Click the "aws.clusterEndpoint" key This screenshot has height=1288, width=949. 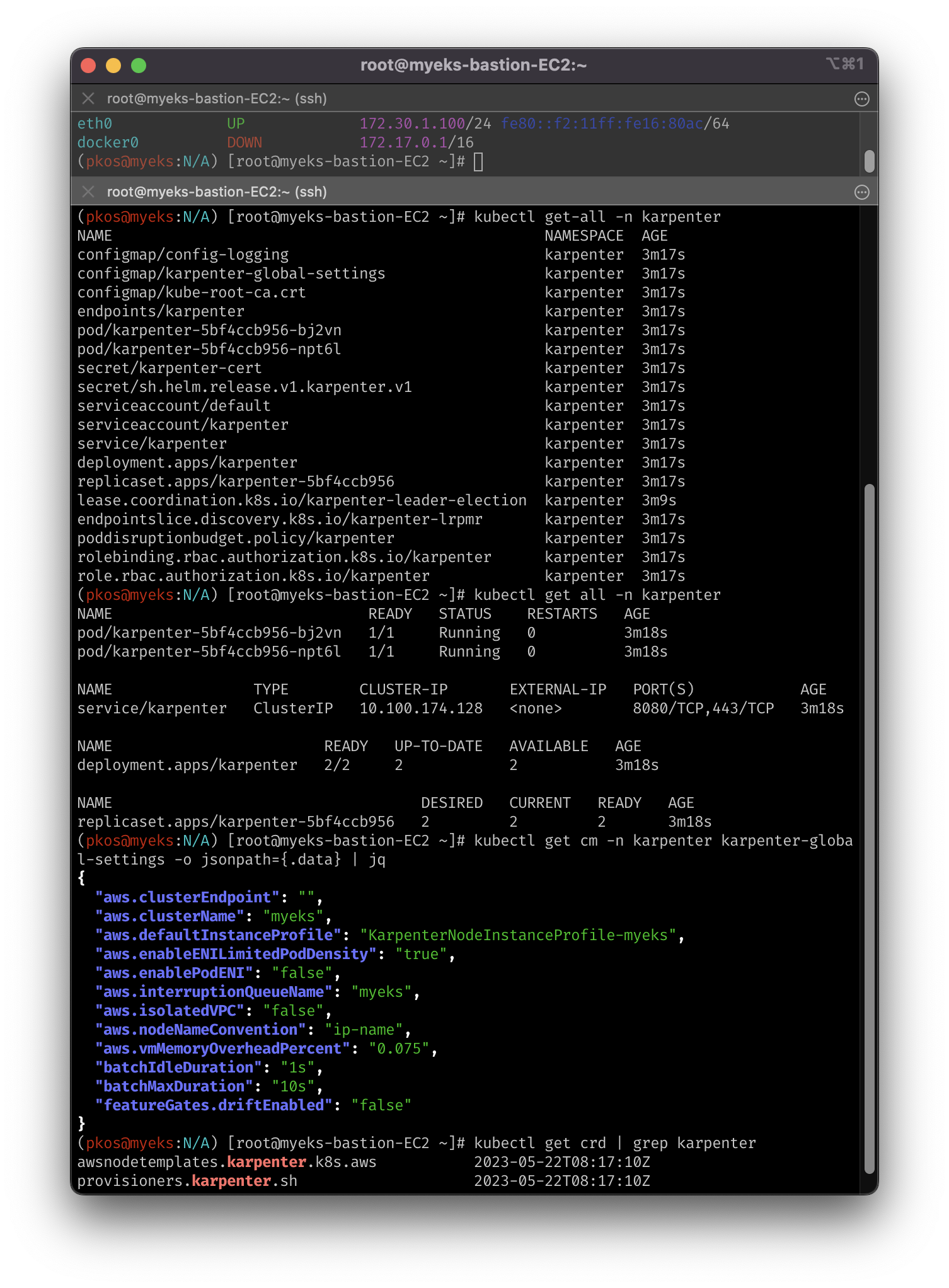187,897
